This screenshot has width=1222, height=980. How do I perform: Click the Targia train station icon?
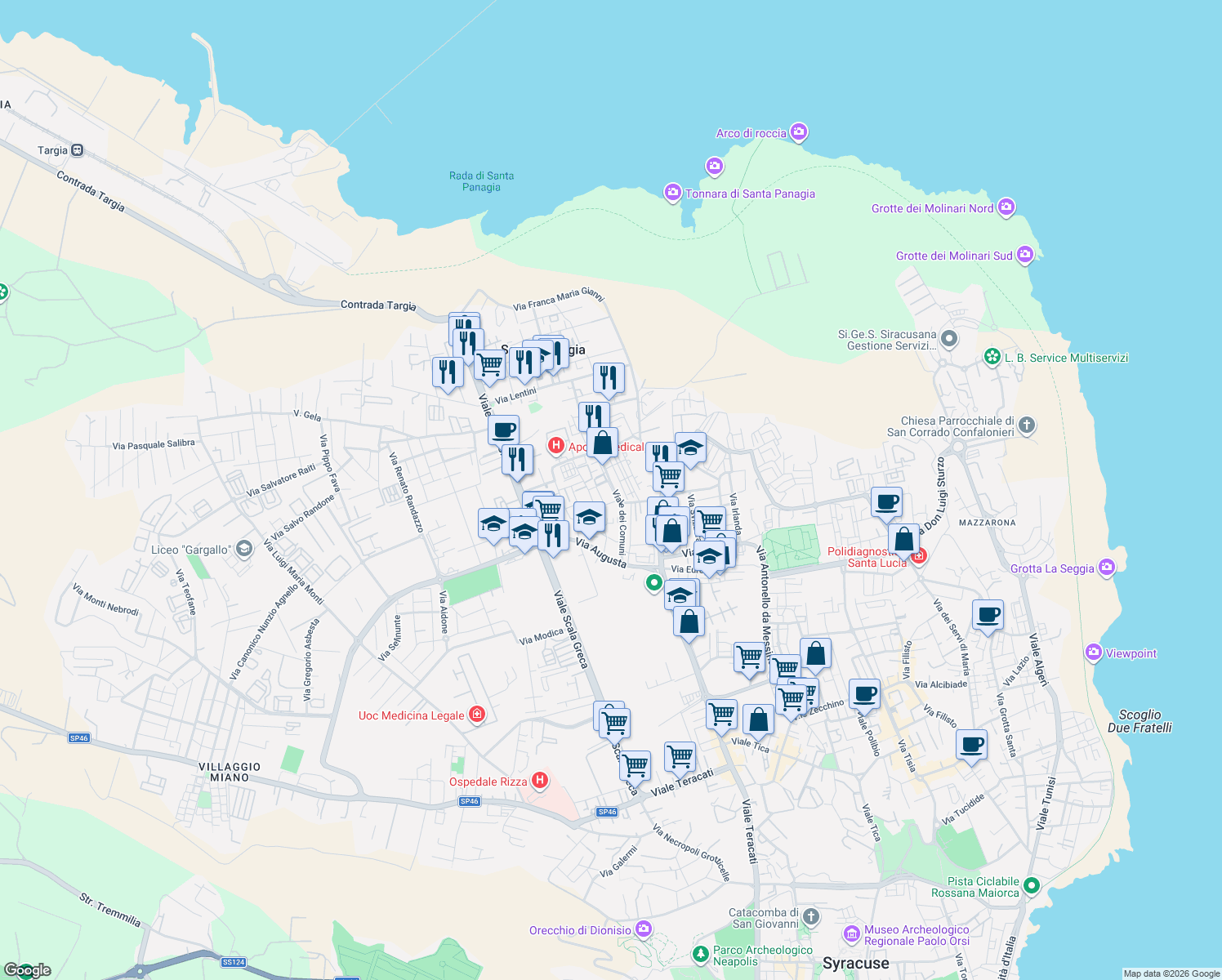78,150
